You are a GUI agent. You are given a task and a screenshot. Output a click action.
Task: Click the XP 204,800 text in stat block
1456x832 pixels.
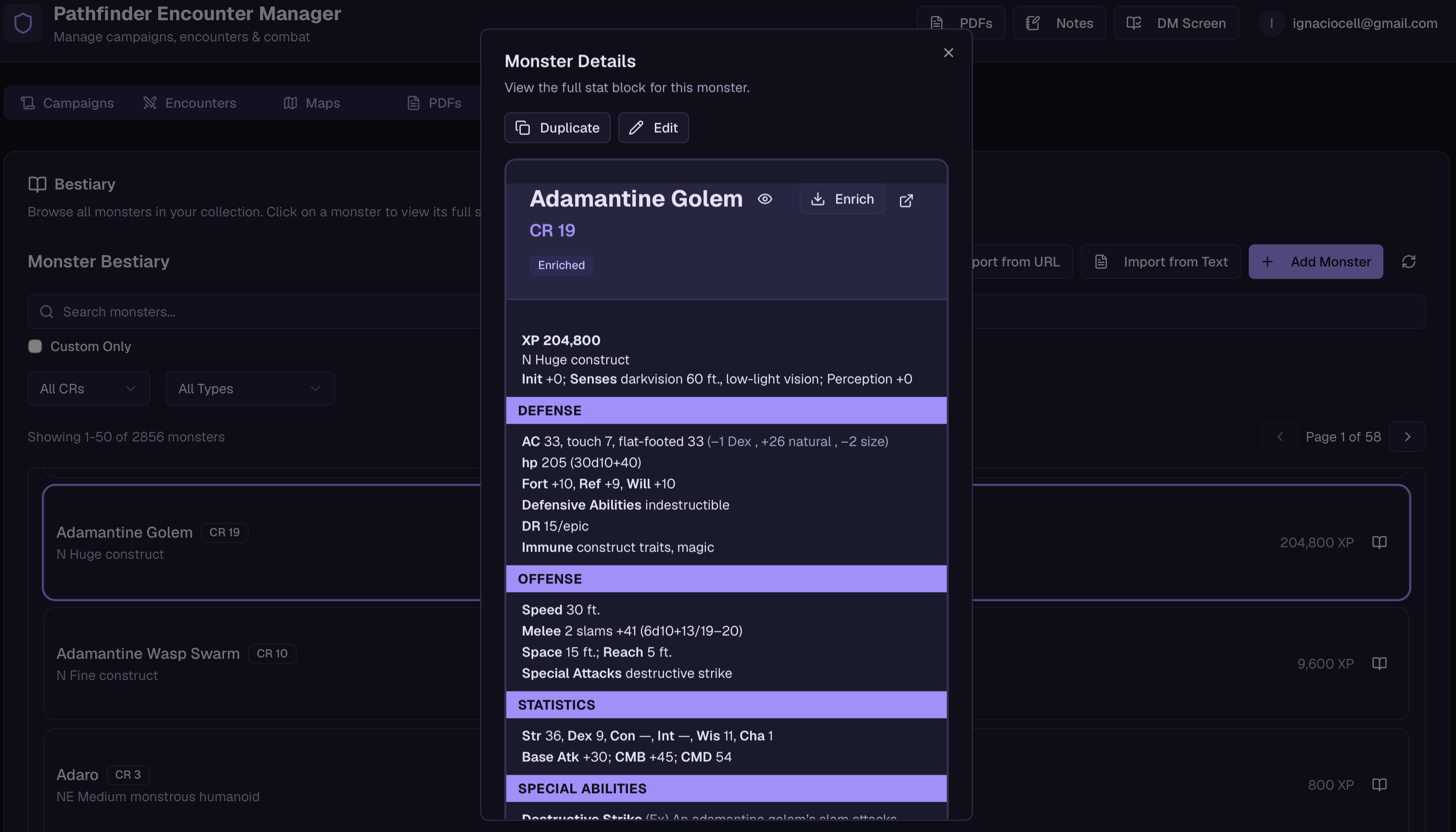(561, 340)
